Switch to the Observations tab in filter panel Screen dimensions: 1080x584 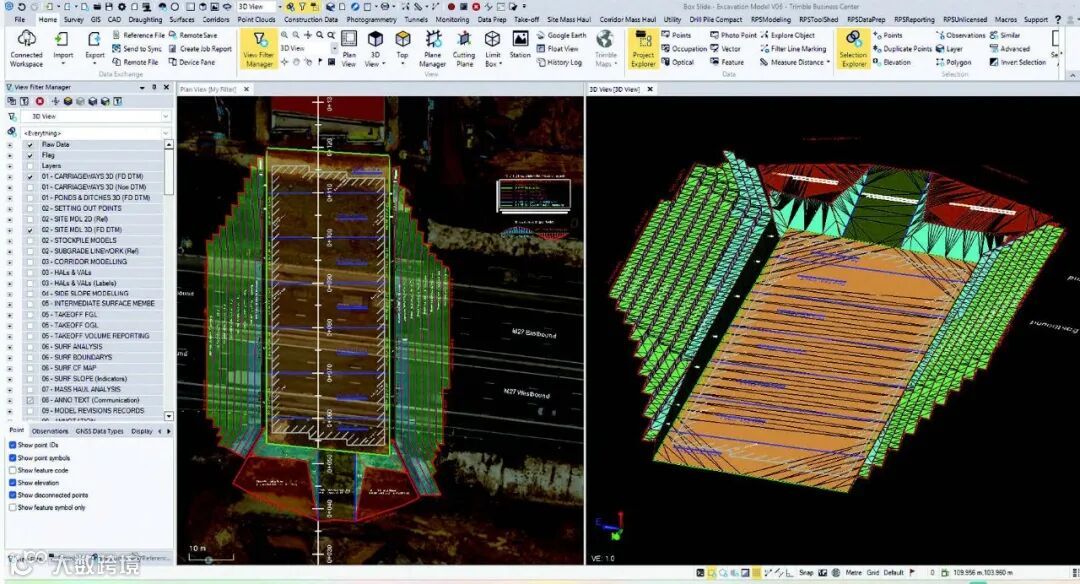pyautogui.click(x=50, y=431)
